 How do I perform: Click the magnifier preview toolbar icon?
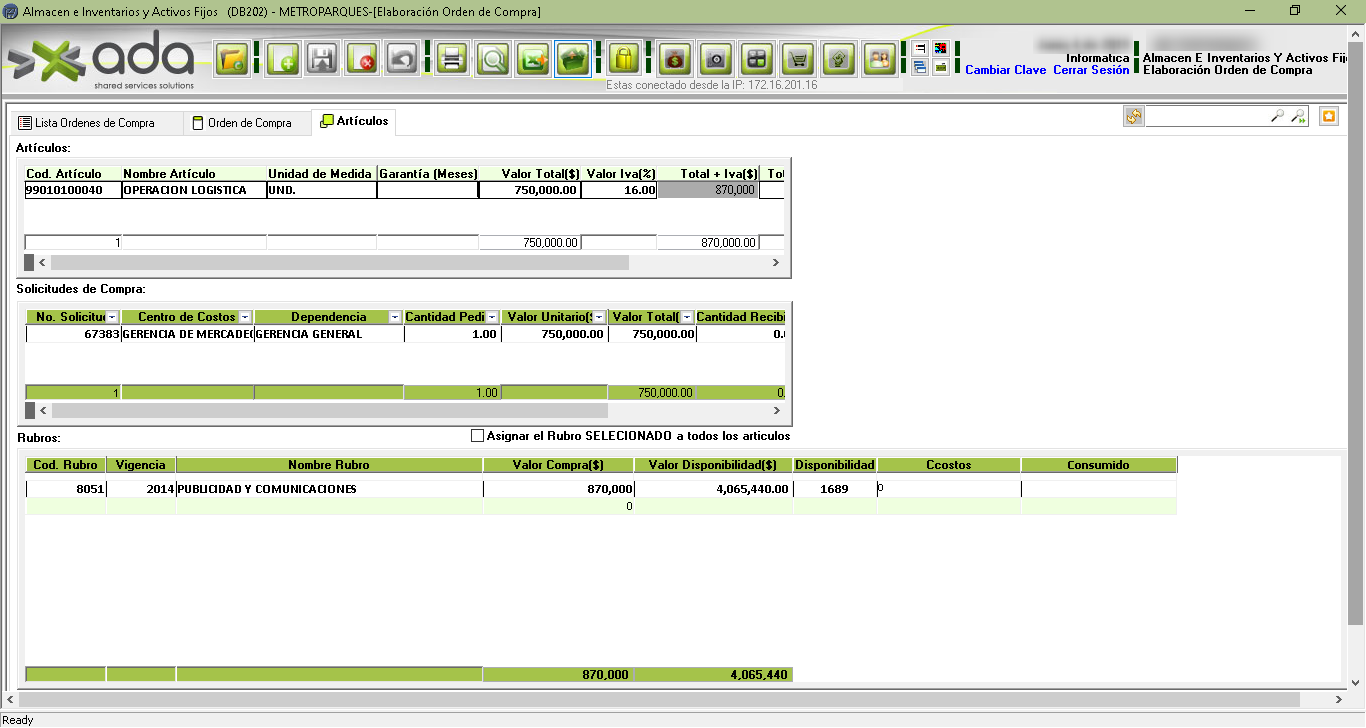pos(493,59)
